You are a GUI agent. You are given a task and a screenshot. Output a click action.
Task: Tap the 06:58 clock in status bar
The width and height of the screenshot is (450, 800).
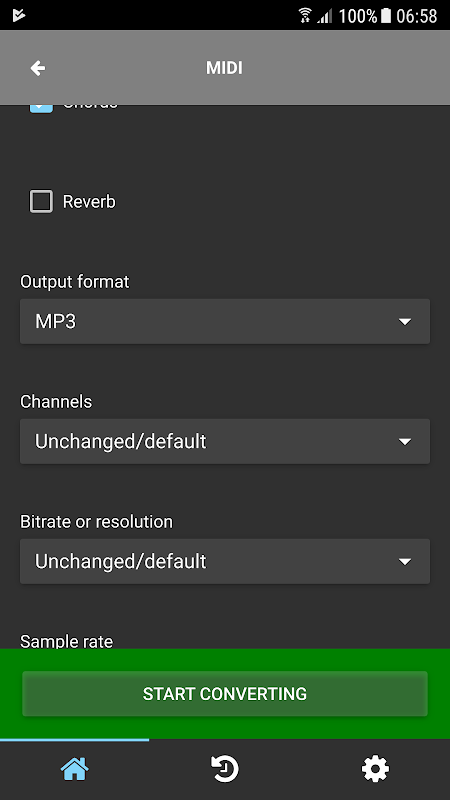417,16
